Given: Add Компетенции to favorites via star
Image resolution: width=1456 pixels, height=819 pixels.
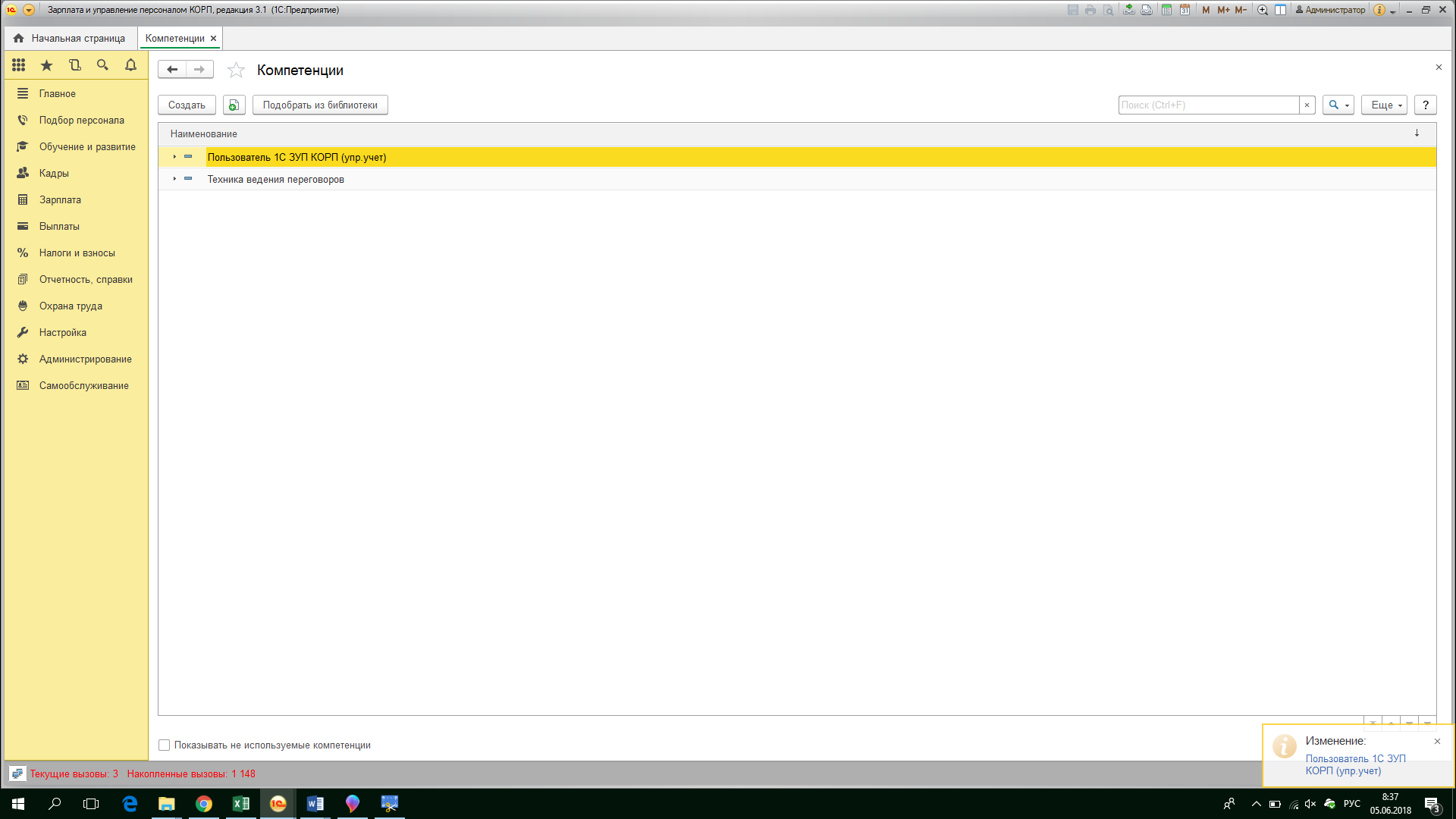Looking at the screenshot, I should [x=236, y=70].
